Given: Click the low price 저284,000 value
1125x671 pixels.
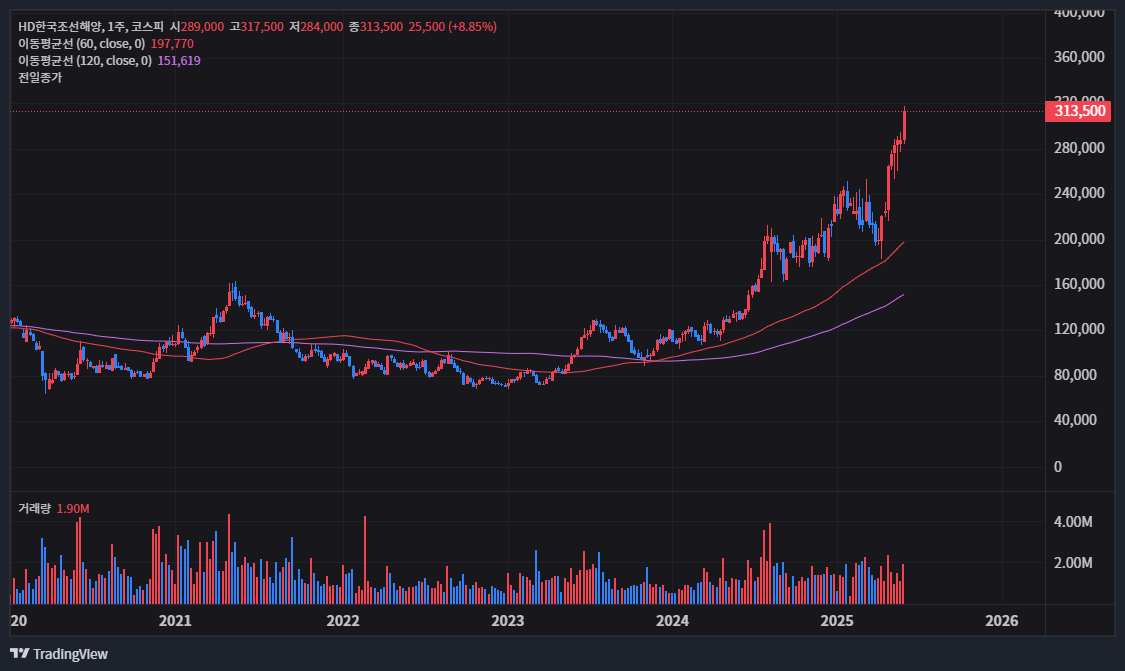Looking at the screenshot, I should (x=316, y=27).
